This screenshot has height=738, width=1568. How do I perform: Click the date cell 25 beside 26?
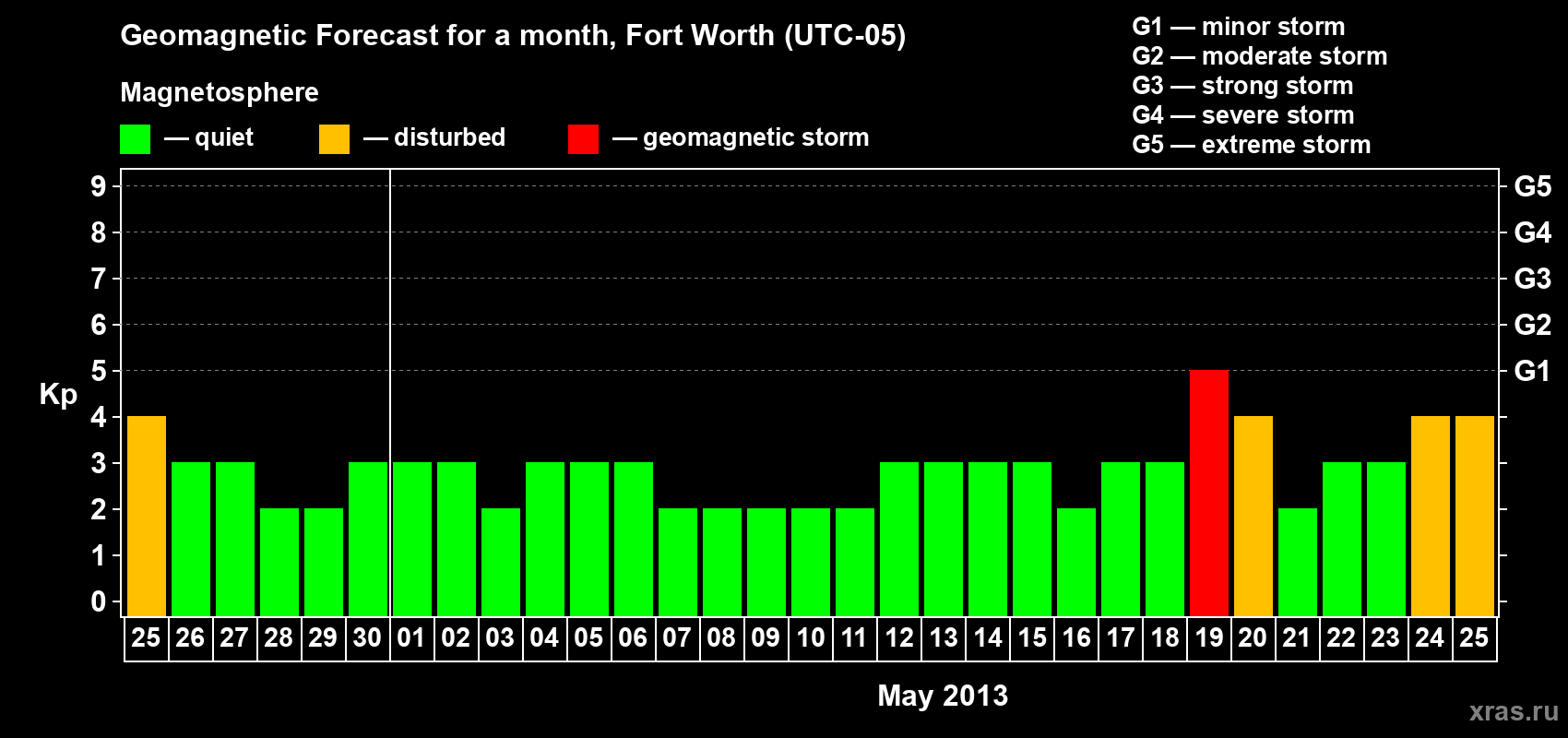click(147, 638)
